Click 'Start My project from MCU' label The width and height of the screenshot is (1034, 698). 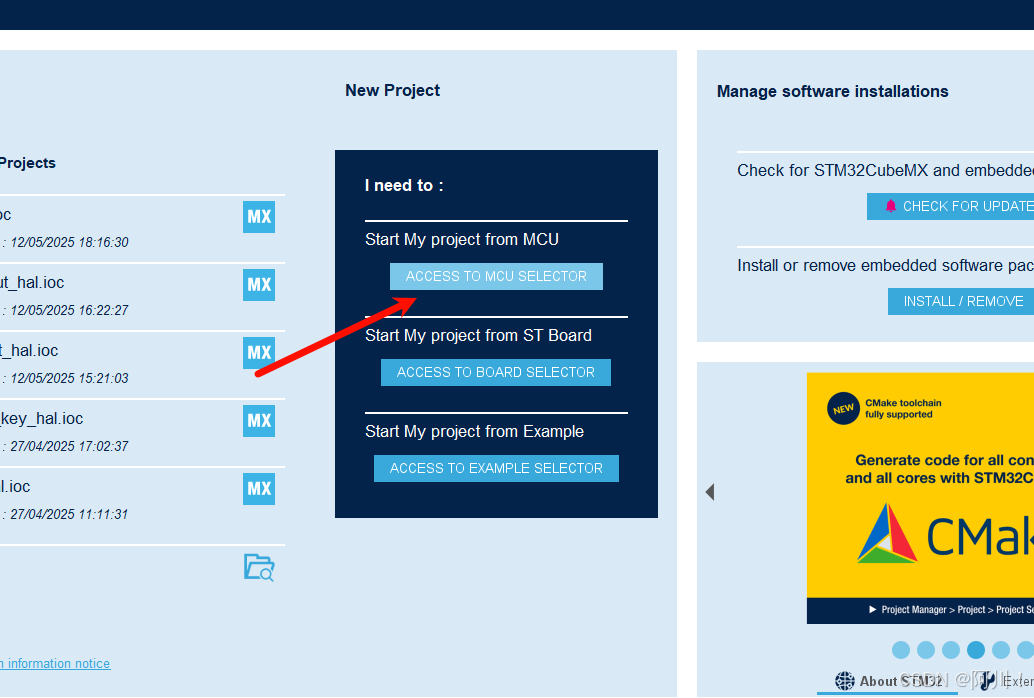click(x=462, y=239)
